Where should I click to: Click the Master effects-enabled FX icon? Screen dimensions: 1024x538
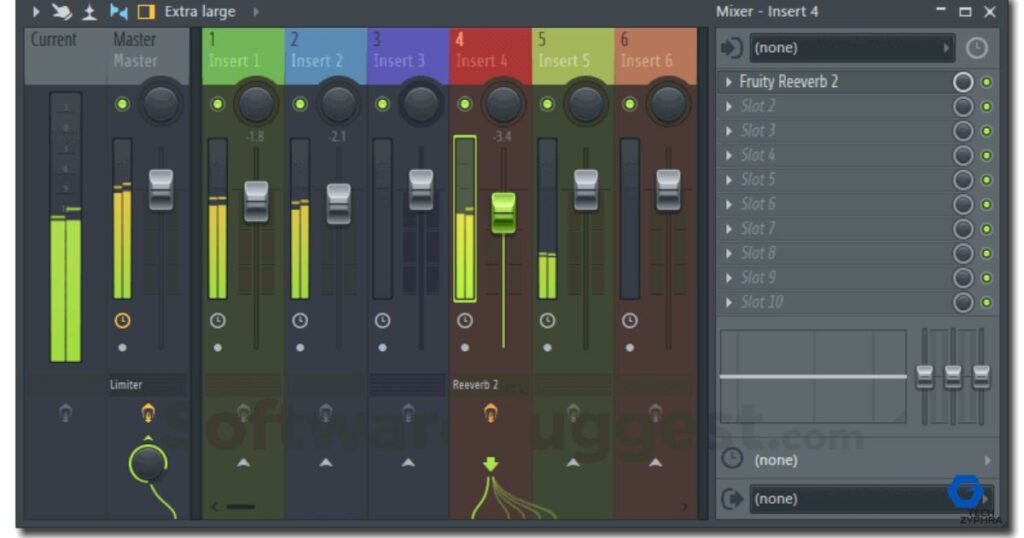(148, 413)
